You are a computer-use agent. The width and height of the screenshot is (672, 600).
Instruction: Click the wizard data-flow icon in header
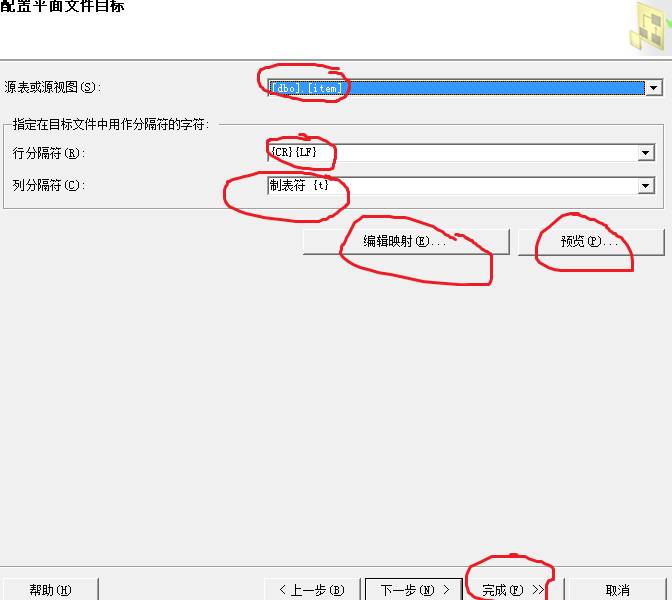(651, 27)
